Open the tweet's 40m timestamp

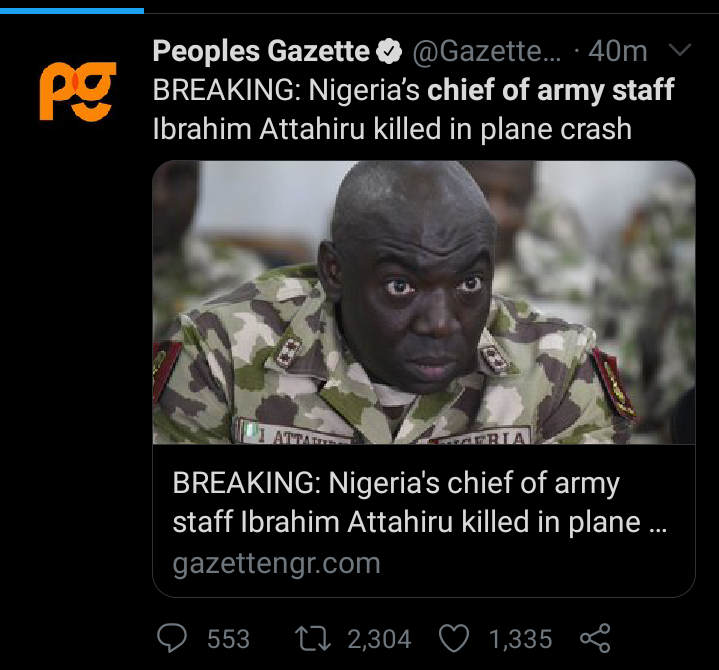tap(618, 51)
